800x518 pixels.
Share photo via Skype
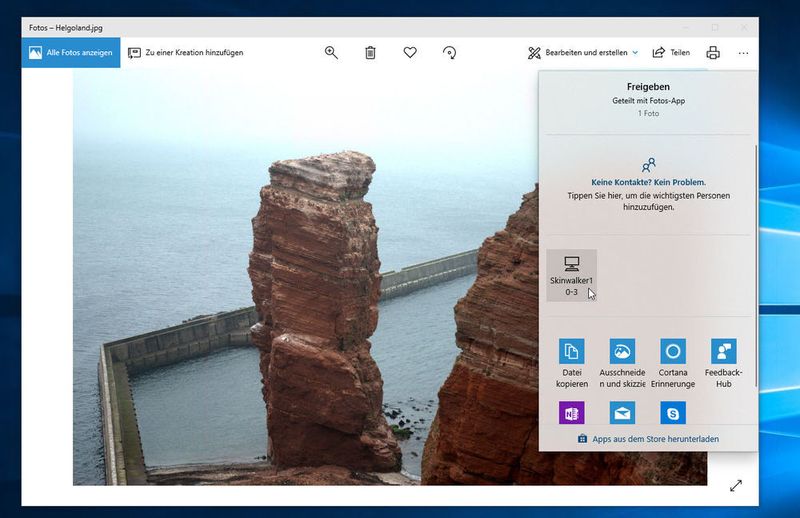pos(673,413)
